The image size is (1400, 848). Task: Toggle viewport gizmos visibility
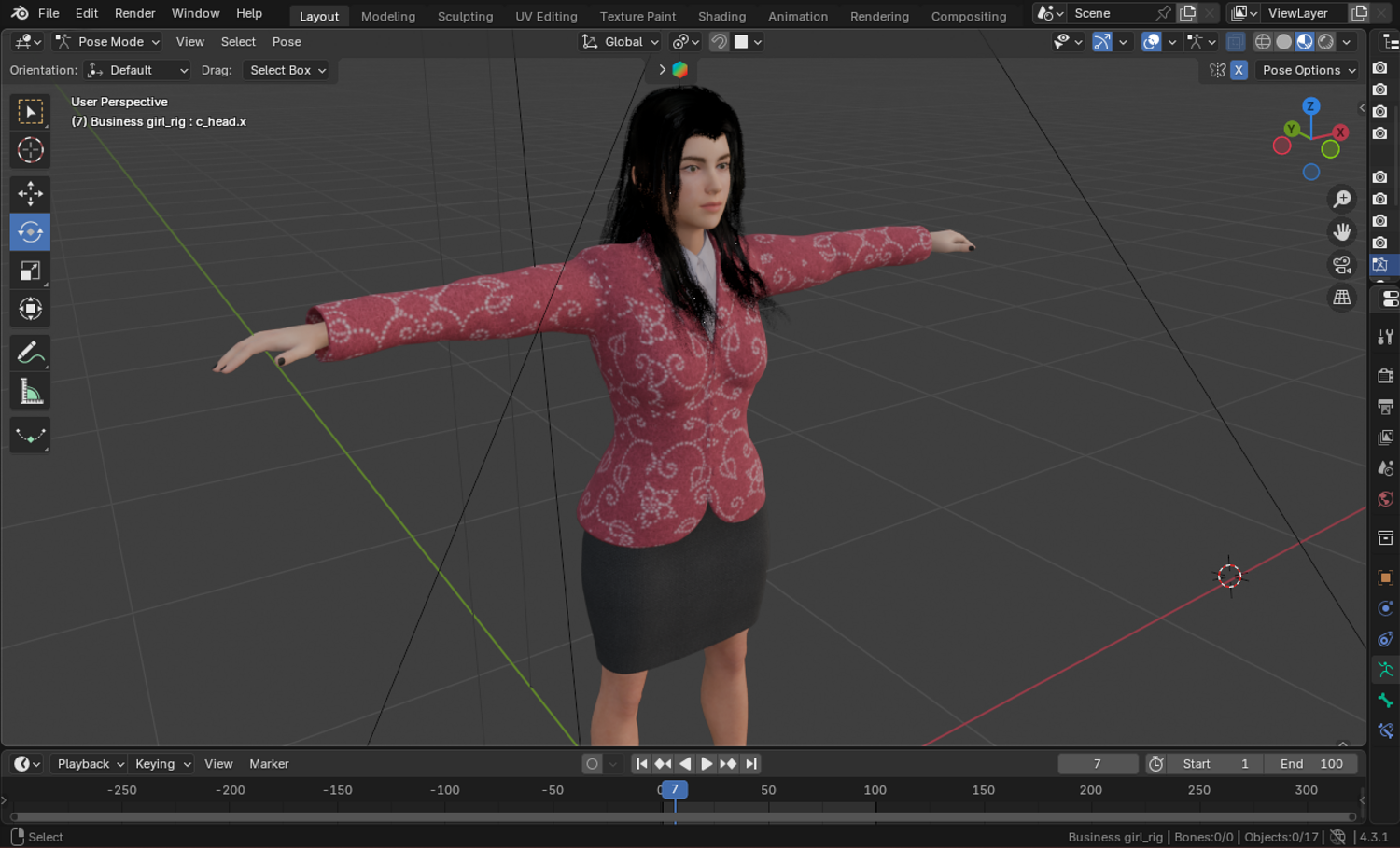click(x=1102, y=42)
